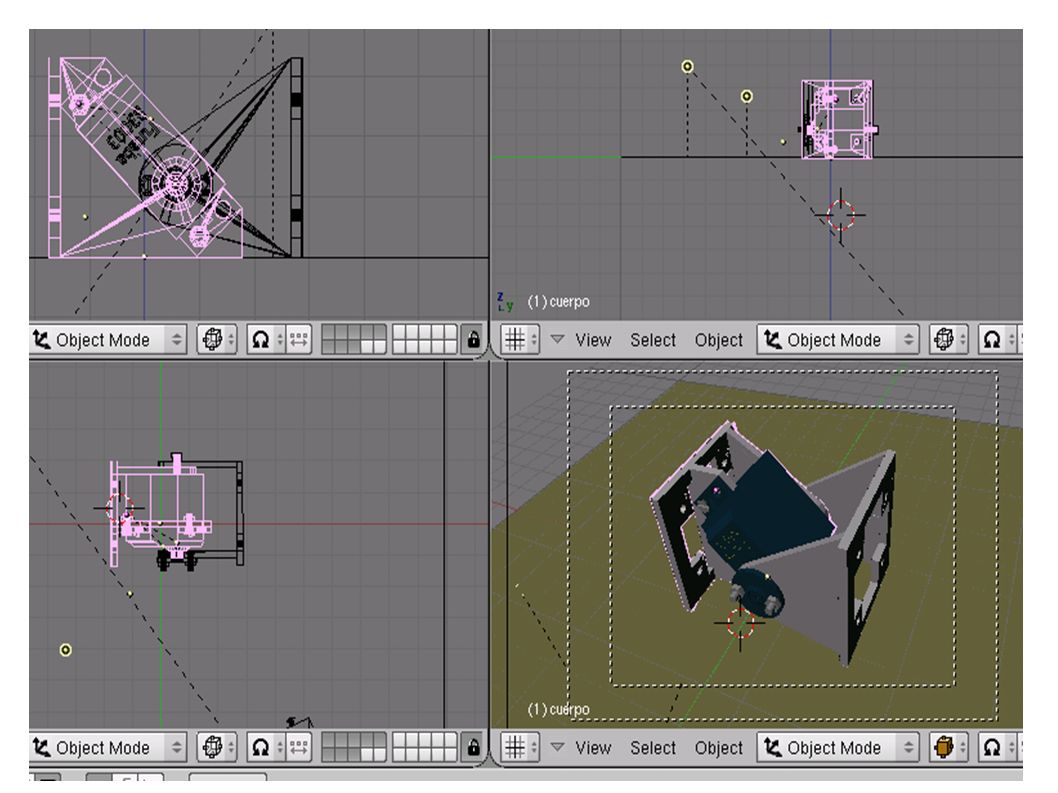Screen dimensions: 1058x793
Task: Toggle move object centers only in lower-left header
Action: coord(299,747)
